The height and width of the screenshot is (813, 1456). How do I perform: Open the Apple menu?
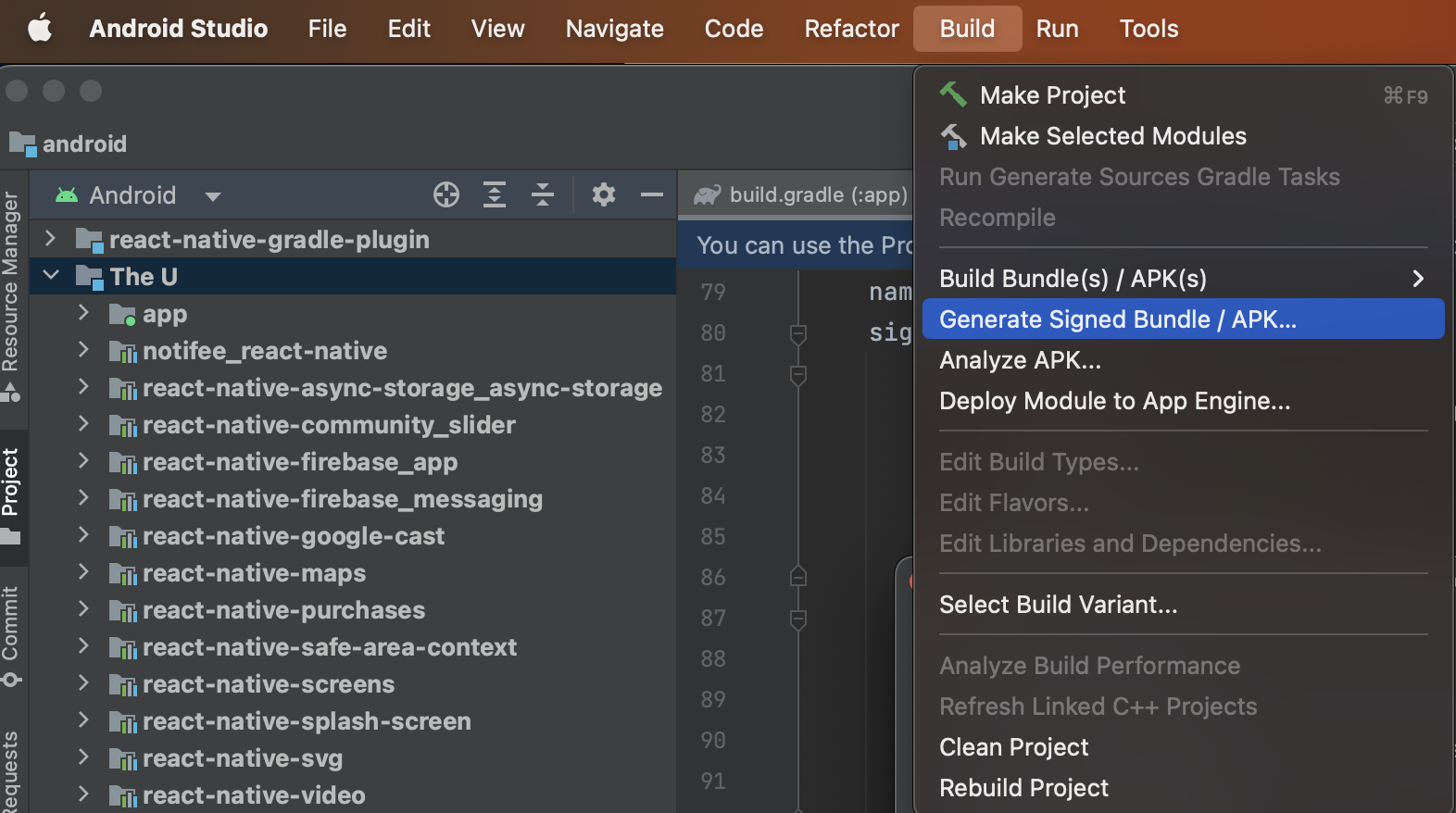coord(40,29)
